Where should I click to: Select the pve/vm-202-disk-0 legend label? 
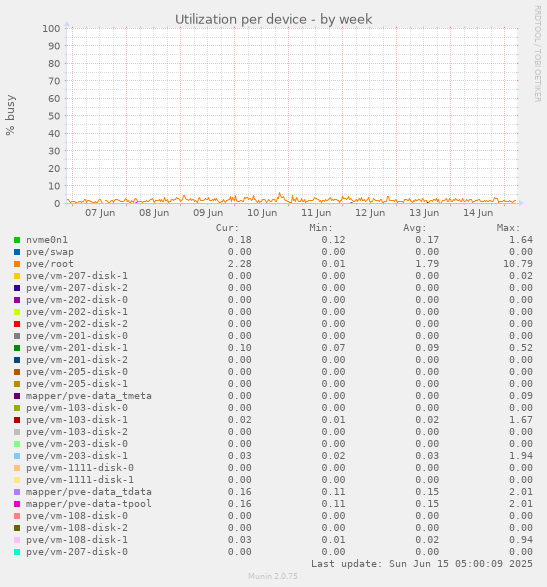pos(77,299)
